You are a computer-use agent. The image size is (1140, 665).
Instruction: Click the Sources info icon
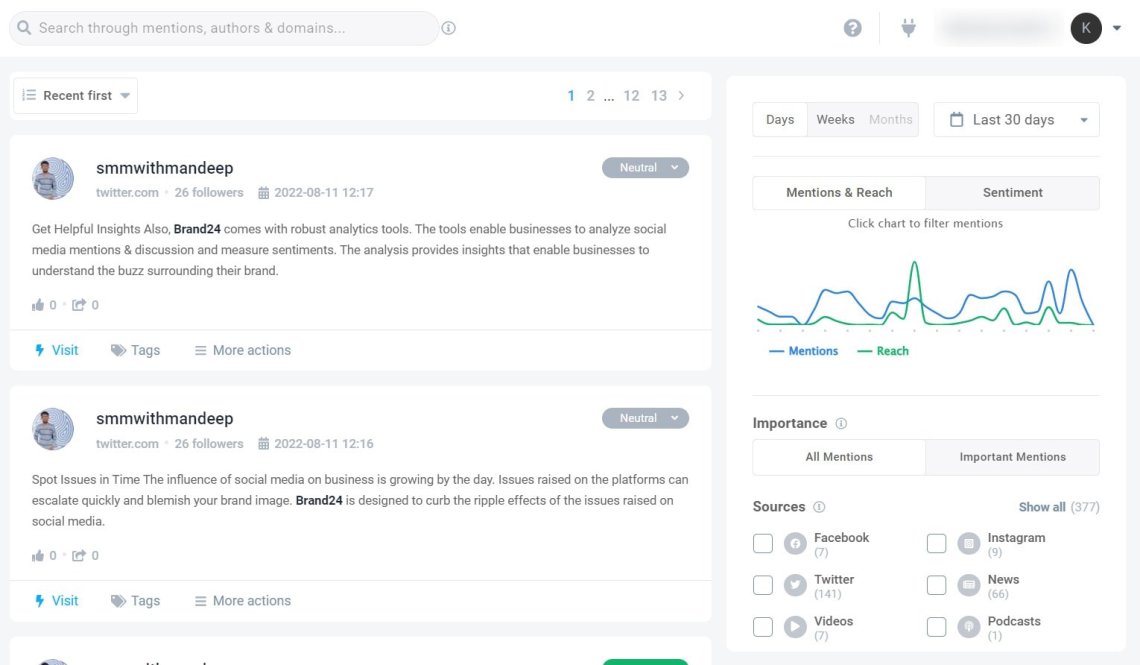[x=819, y=507]
